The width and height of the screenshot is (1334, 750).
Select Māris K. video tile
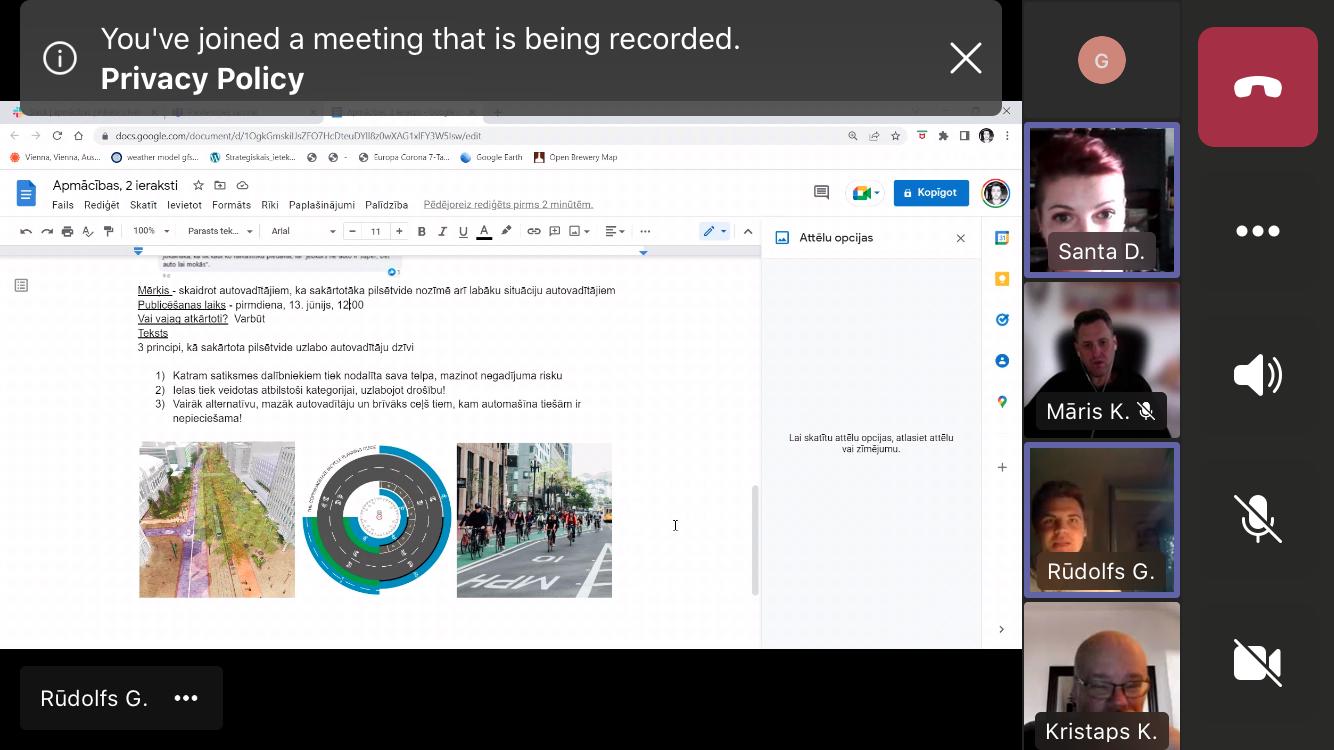pos(1101,360)
